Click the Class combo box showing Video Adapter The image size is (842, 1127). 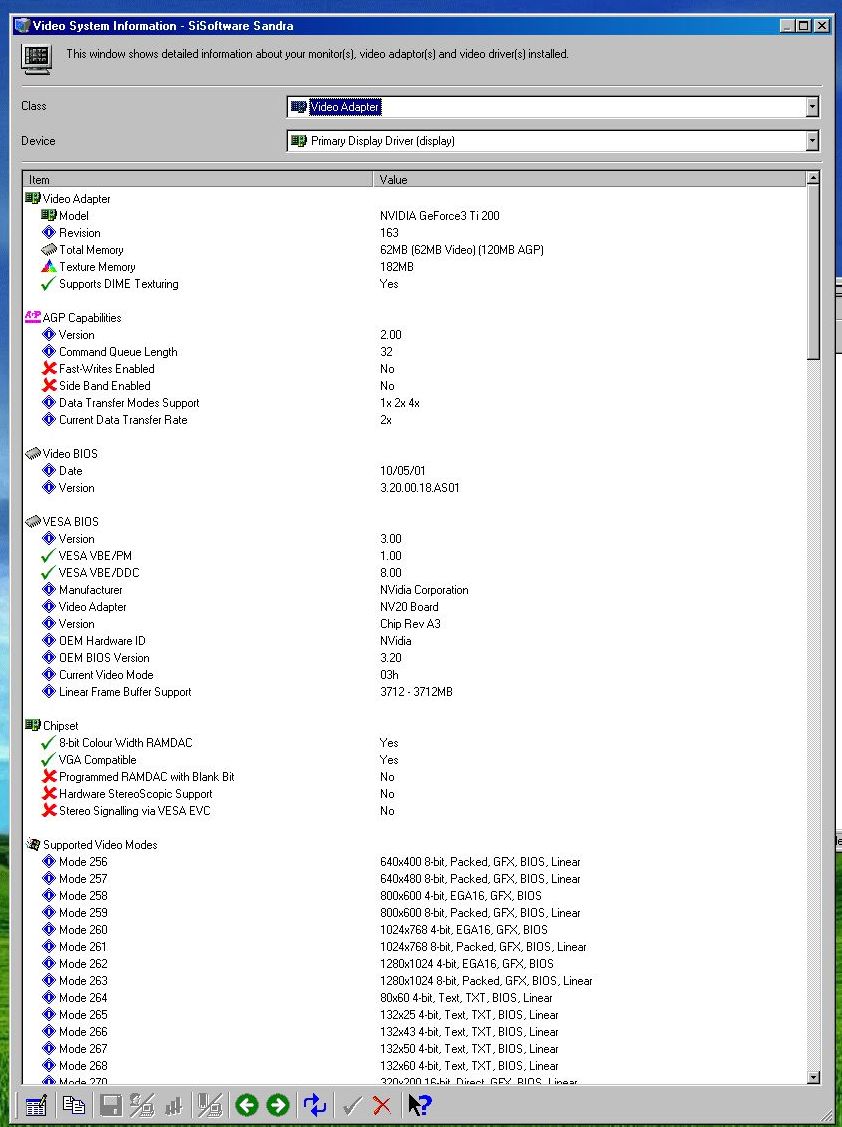click(552, 106)
